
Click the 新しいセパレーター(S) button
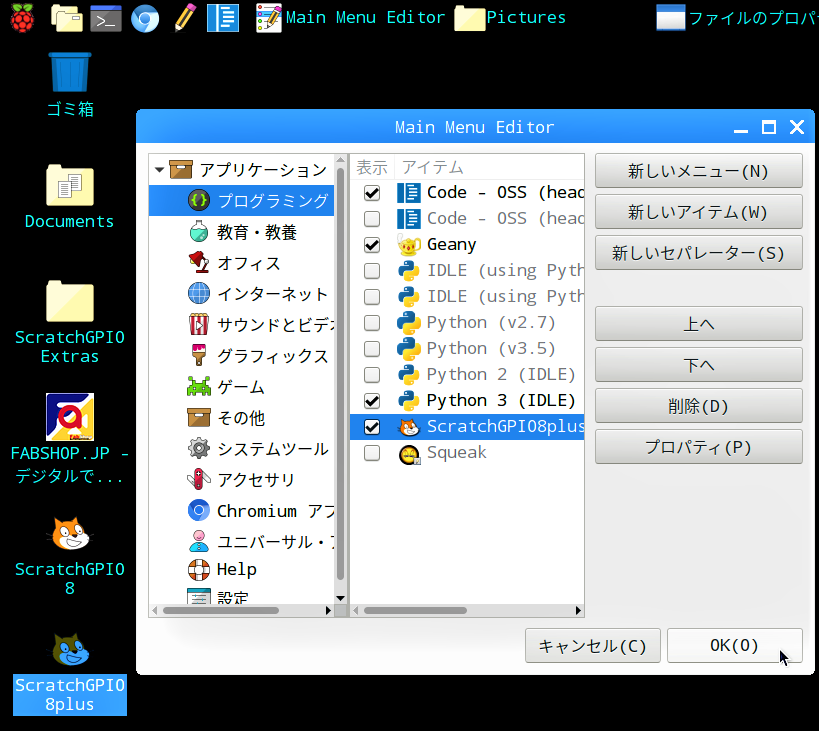click(698, 253)
